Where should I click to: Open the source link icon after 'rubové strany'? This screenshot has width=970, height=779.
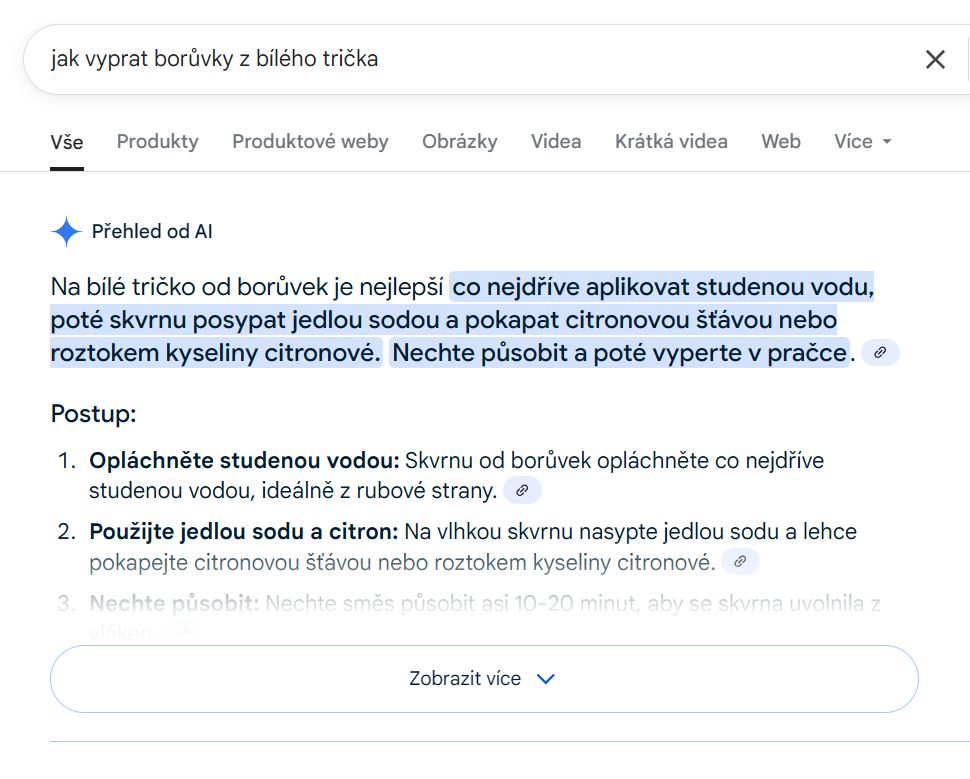[x=522, y=491]
